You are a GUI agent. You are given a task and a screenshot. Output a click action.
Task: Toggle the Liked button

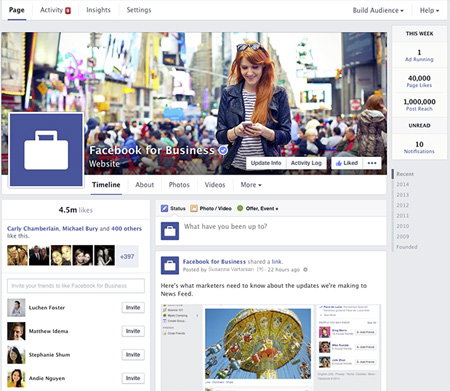coord(347,163)
